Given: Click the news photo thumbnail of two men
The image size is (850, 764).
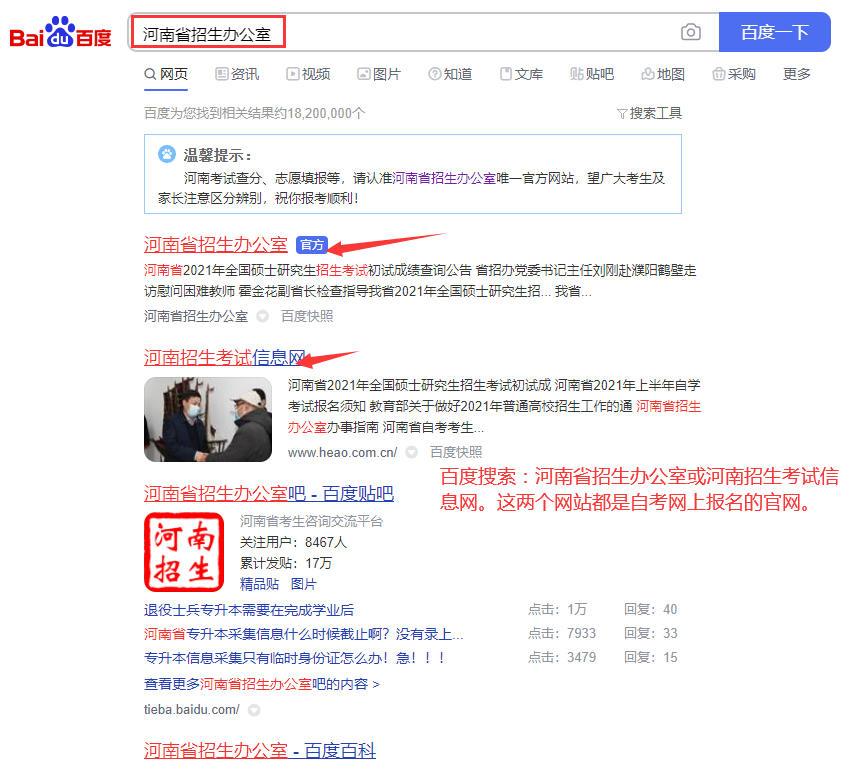Looking at the screenshot, I should (208, 419).
